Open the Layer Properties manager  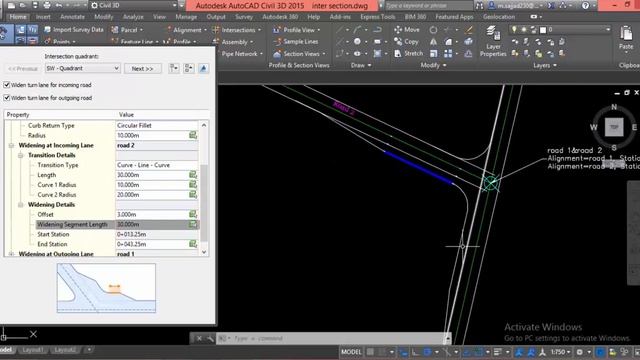(x=493, y=41)
